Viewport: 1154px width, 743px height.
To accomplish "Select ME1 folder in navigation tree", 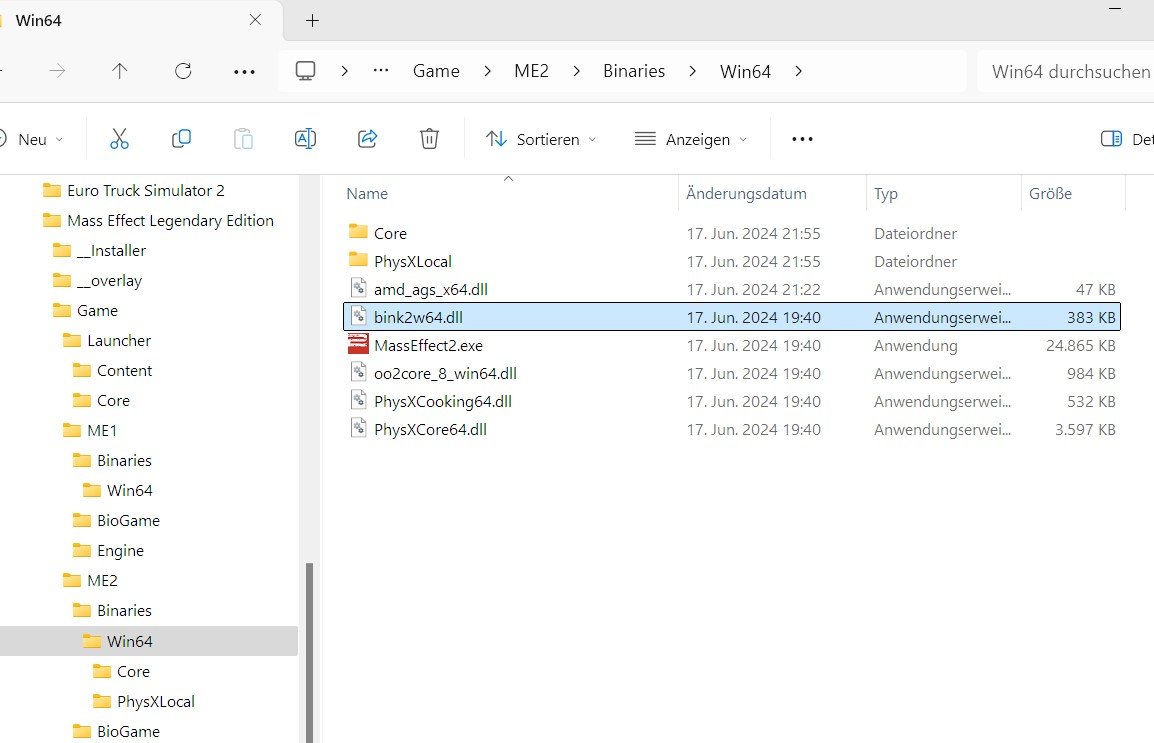I will coord(102,430).
